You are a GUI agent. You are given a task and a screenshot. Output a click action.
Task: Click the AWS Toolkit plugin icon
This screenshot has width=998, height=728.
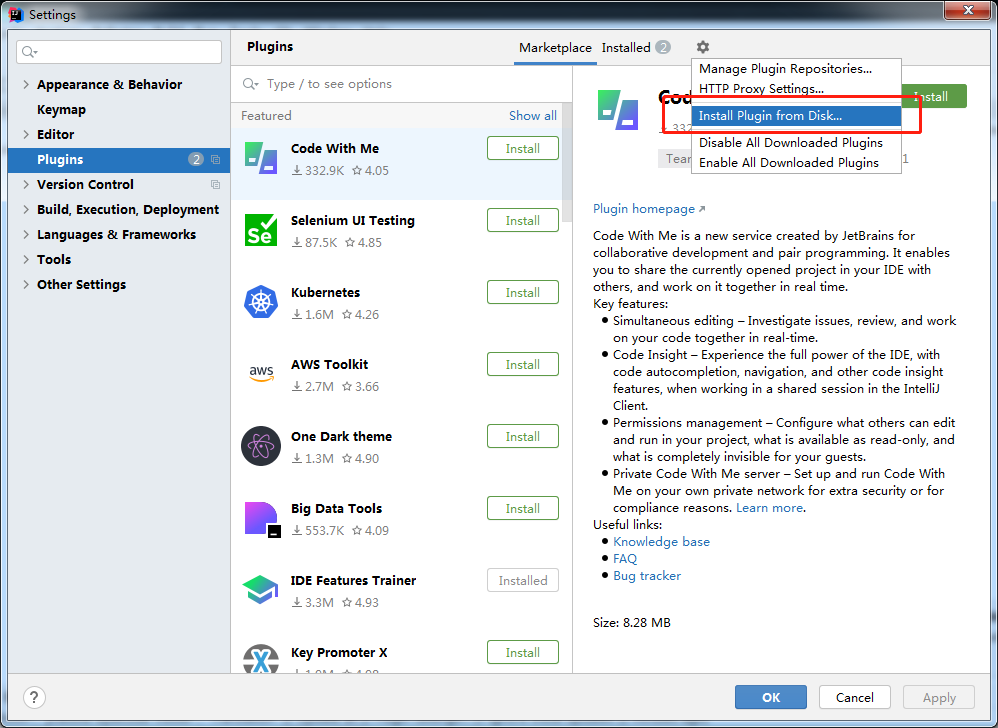[261, 374]
